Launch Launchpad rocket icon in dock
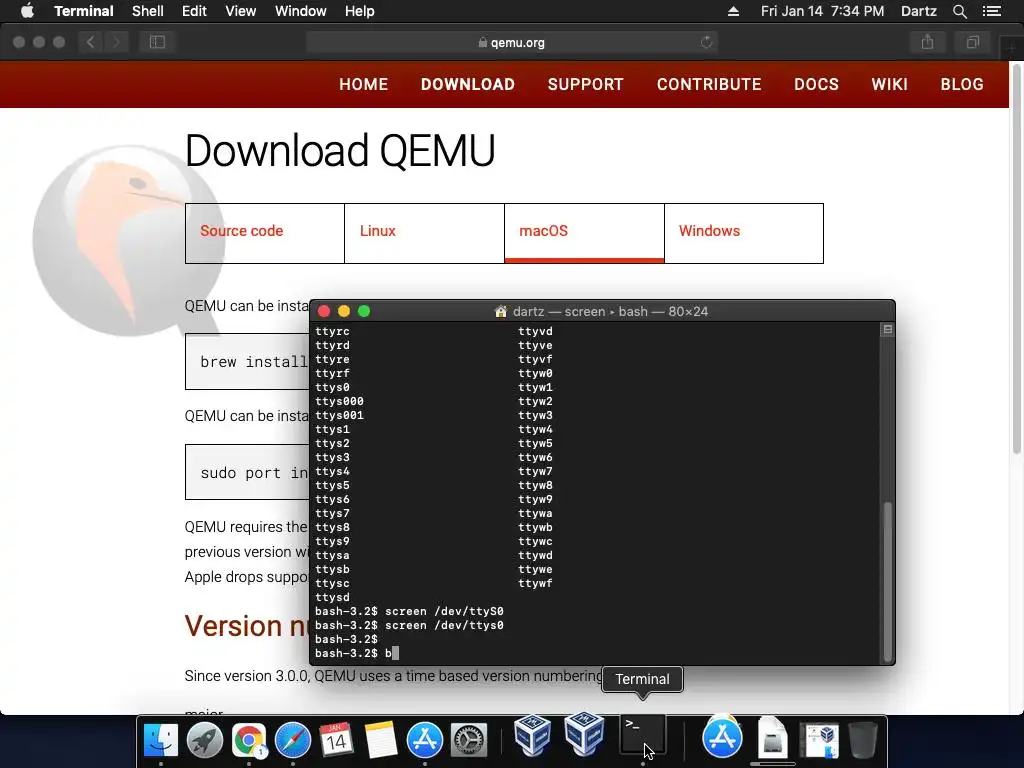 tap(204, 741)
